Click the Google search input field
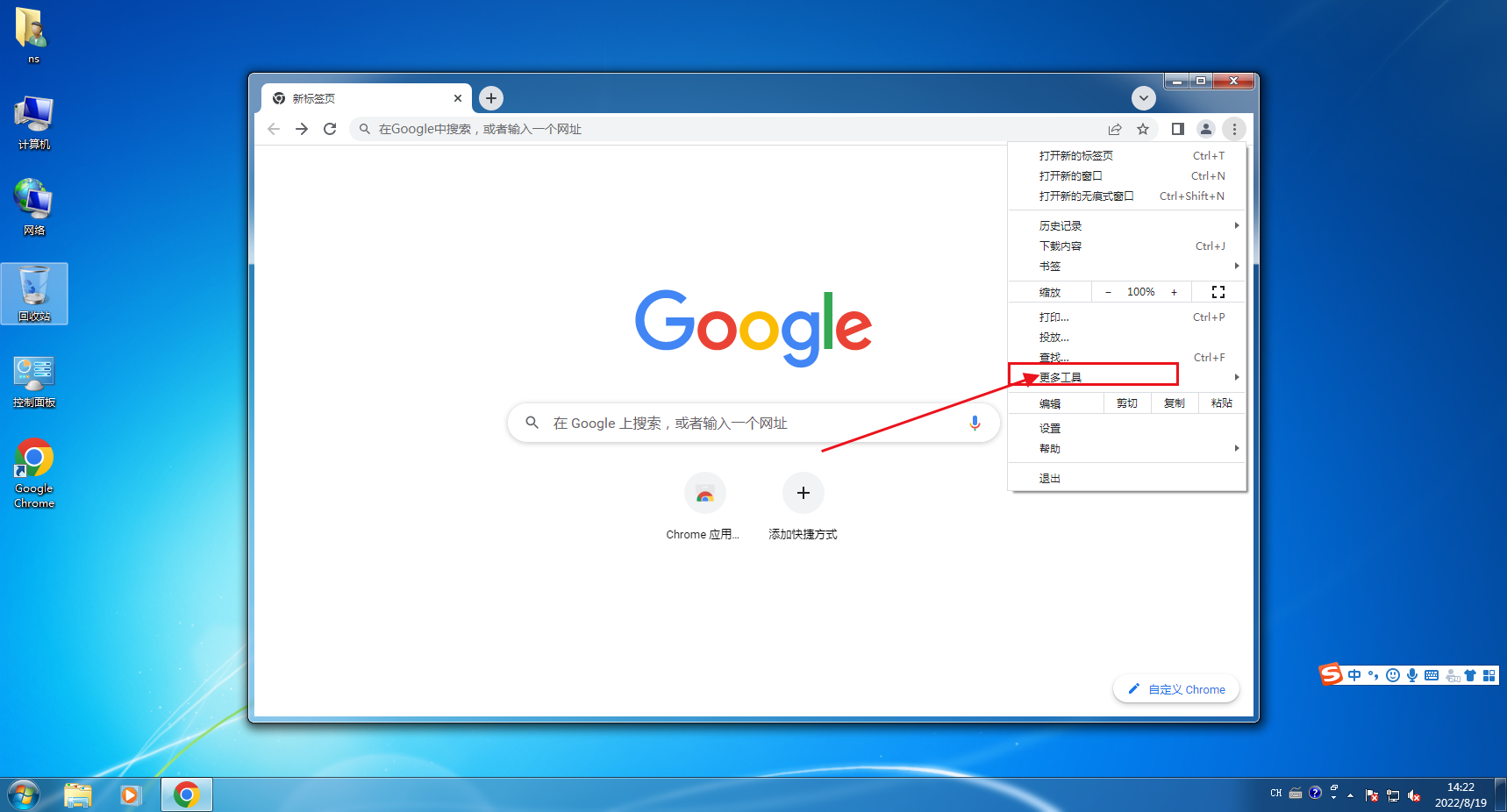1507x812 pixels. tap(753, 423)
